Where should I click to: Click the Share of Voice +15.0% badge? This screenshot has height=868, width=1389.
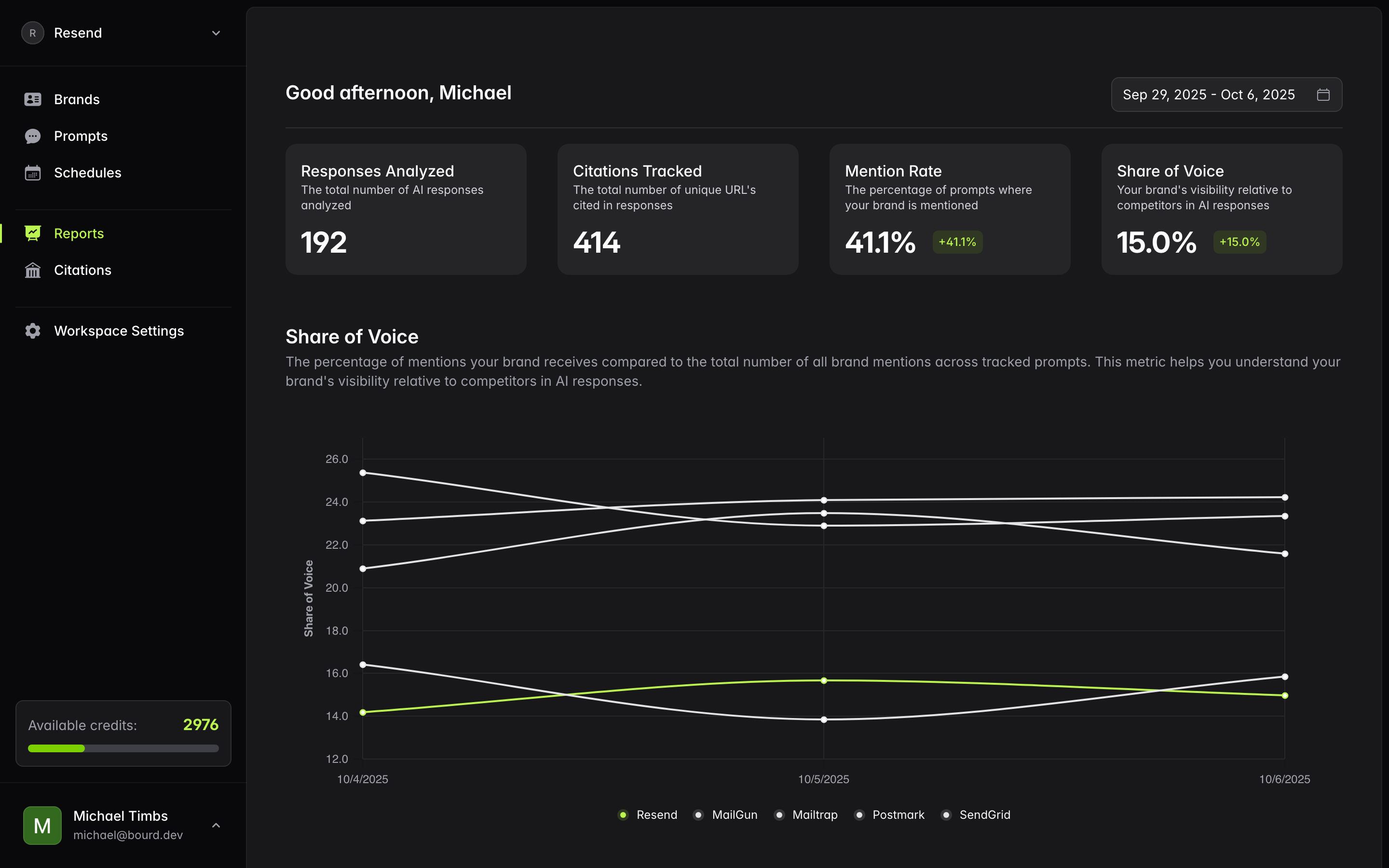coord(1239,242)
